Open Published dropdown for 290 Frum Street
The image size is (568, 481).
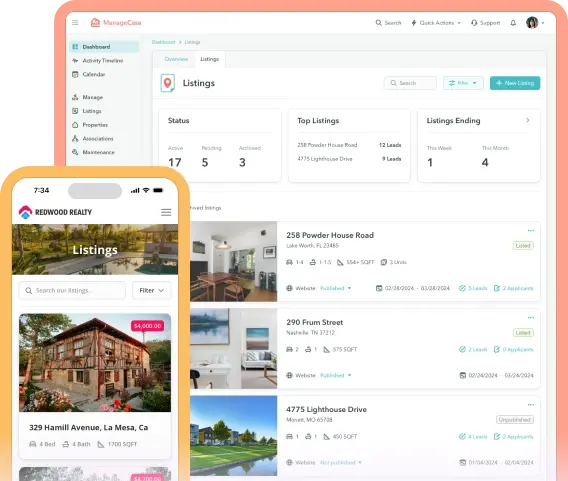(x=335, y=375)
